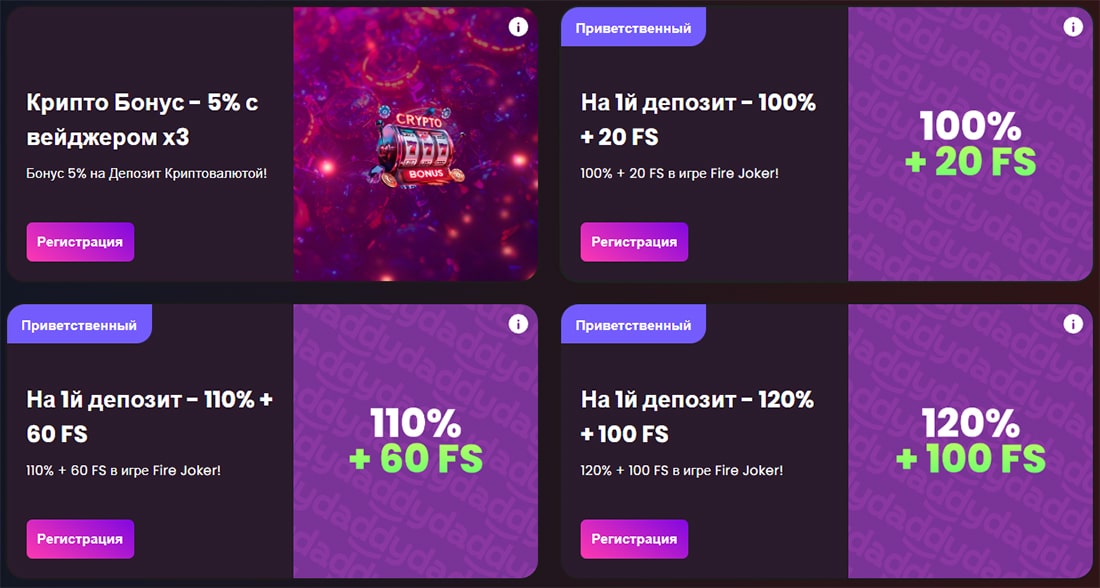
Task: View info icon on 120% + 100 FS card
Action: click(x=1073, y=323)
